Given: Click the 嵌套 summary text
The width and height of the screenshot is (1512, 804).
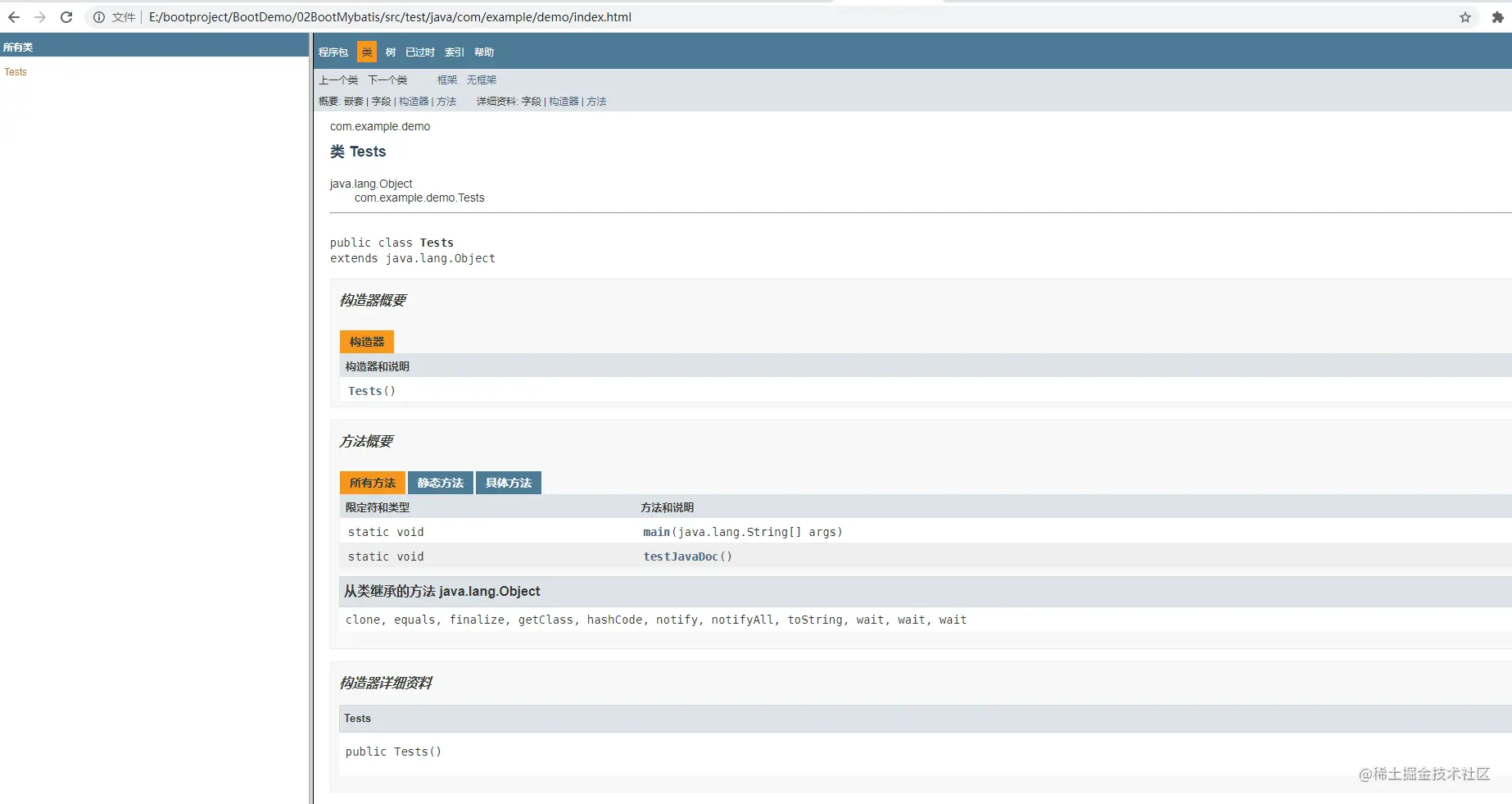Looking at the screenshot, I should (x=354, y=102).
